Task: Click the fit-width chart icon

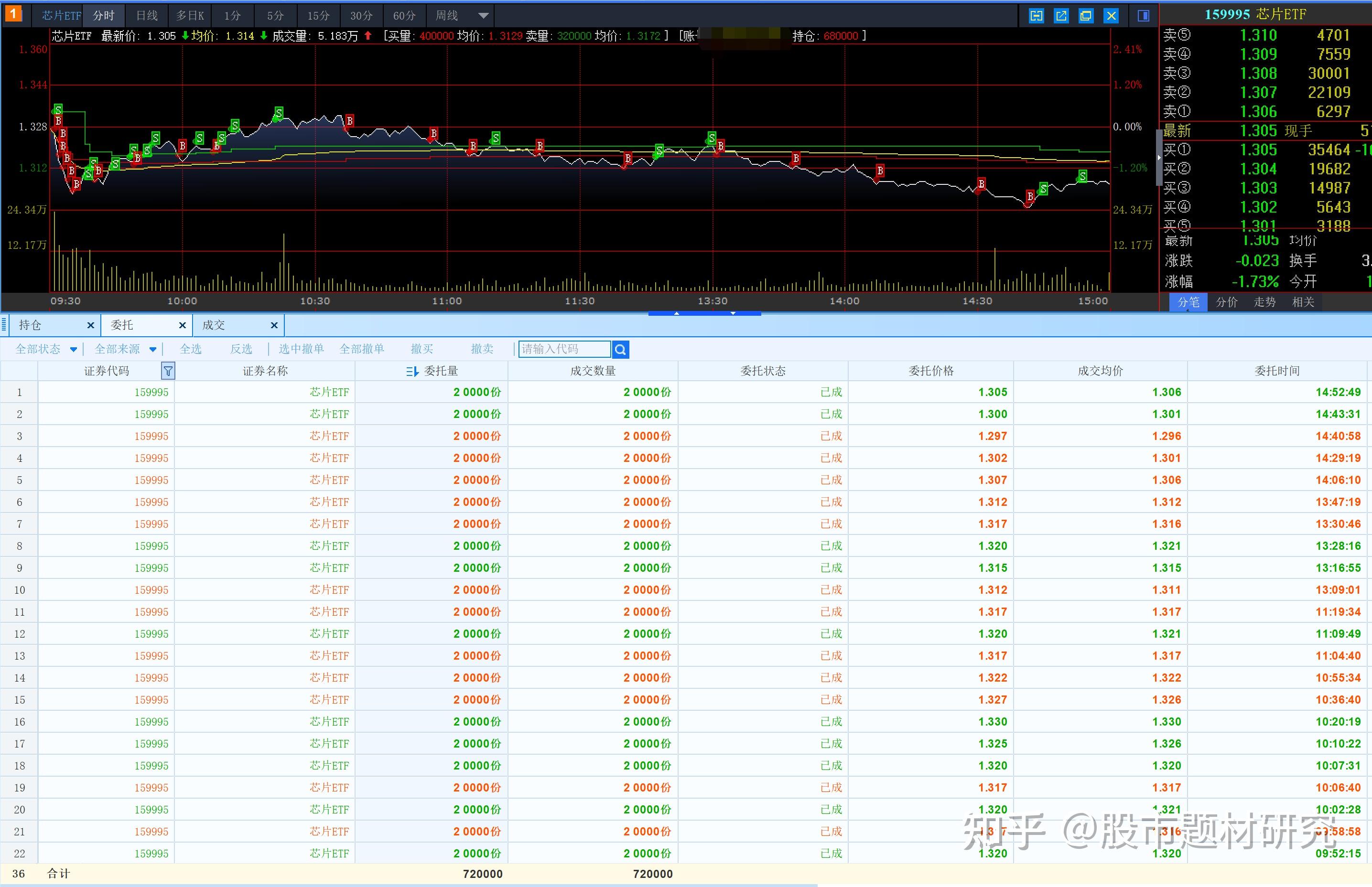Action: click(1036, 16)
